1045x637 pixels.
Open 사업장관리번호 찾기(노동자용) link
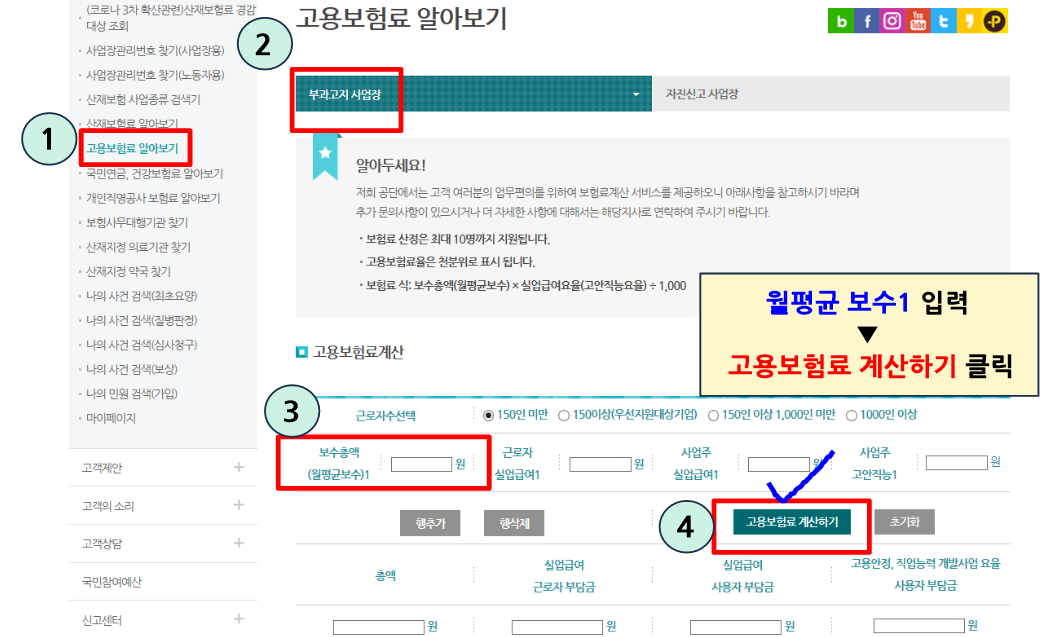155,75
